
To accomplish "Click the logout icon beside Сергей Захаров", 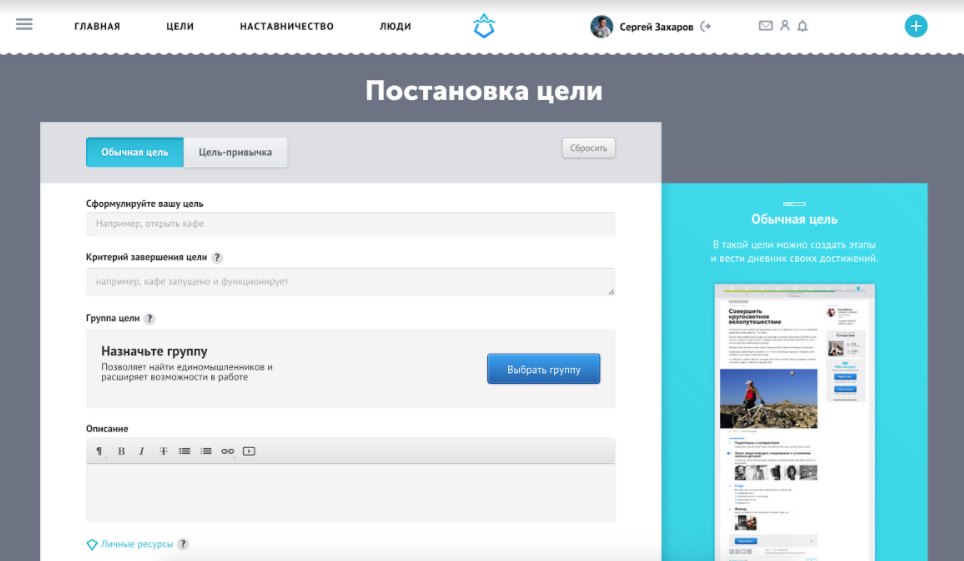I will tap(706, 27).
